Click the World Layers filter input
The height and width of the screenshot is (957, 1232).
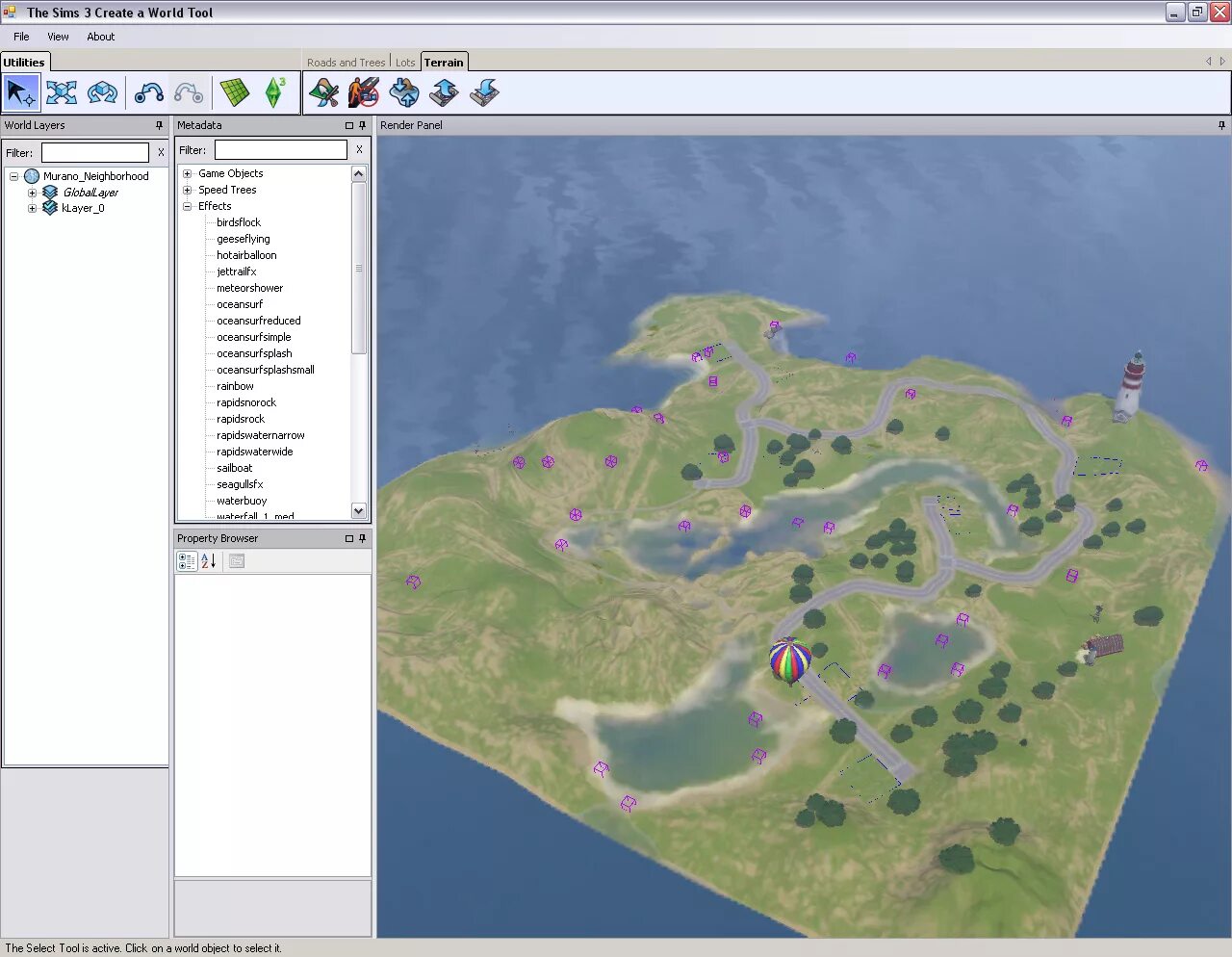95,152
